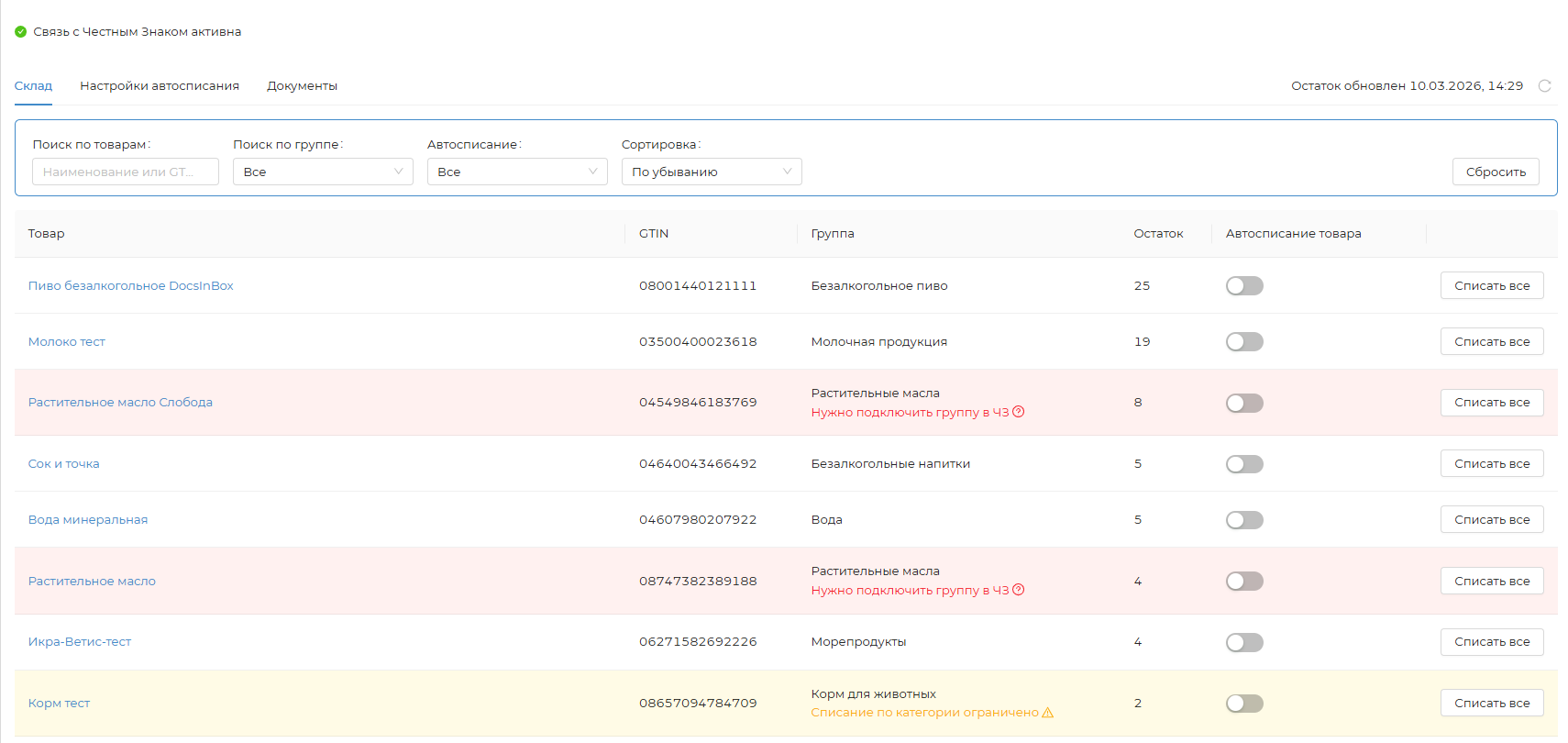Open the Документы tab
Viewport: 1568px width, 743px height.
[302, 86]
